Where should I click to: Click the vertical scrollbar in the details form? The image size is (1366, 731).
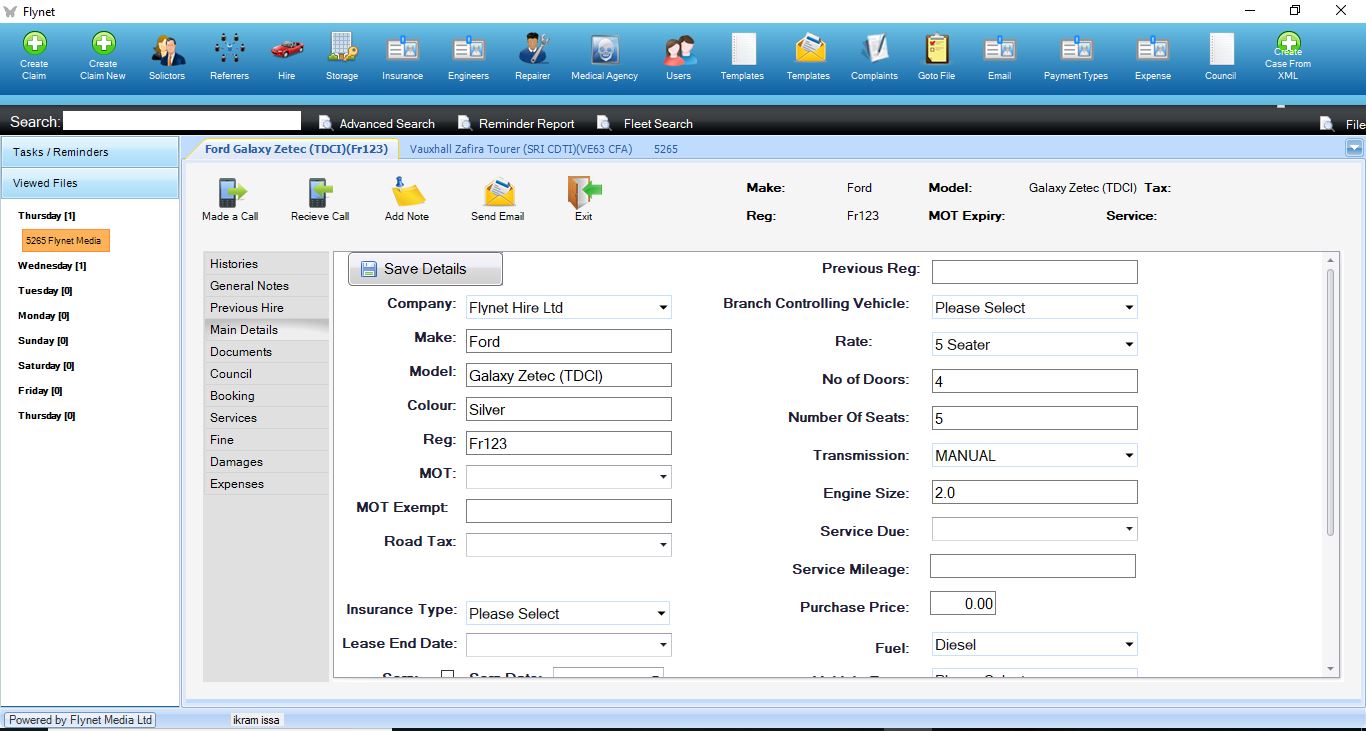(1330, 400)
